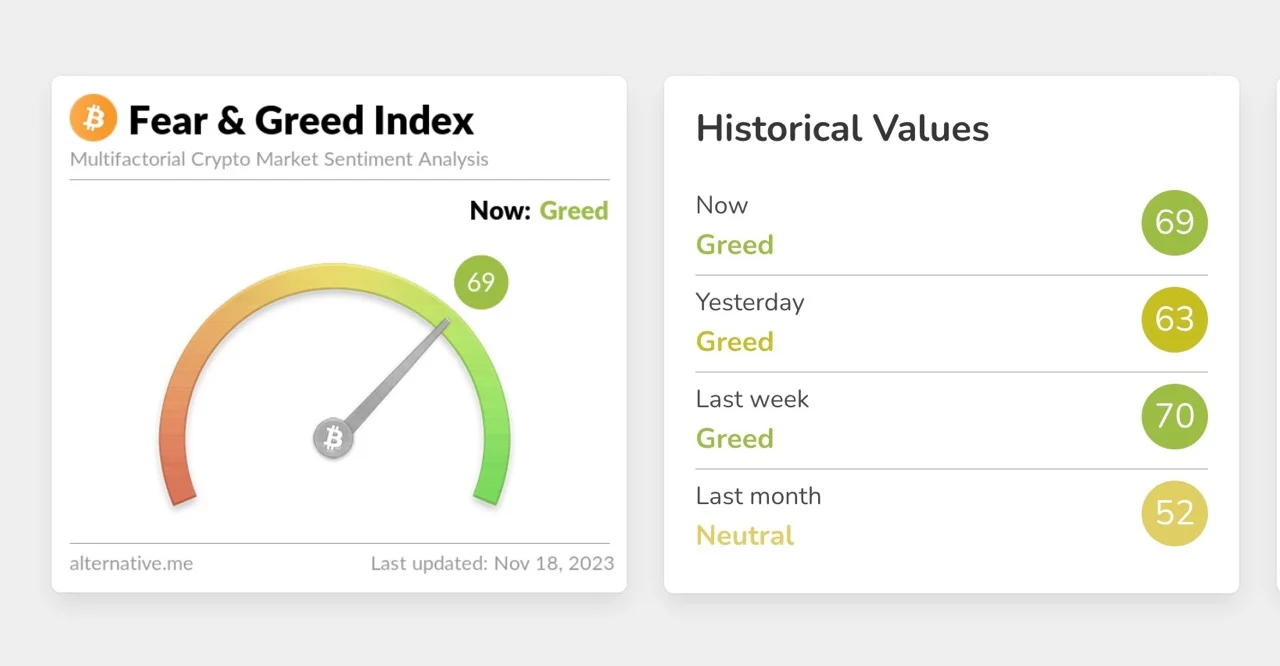Click the Yesterday value 63 circle
The width and height of the screenshot is (1280, 666).
coord(1174,319)
